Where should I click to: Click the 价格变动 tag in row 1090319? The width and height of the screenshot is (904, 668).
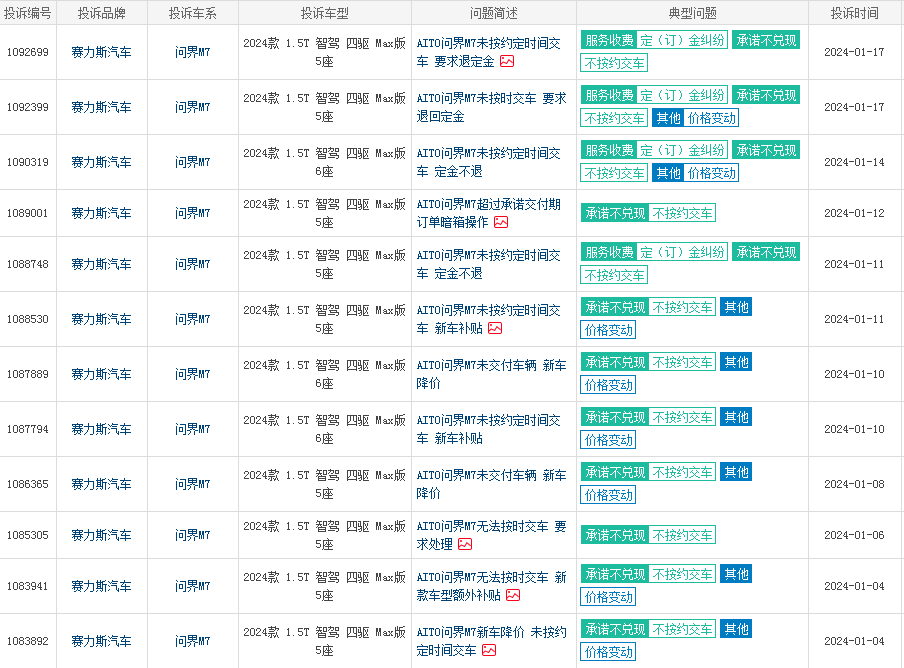[x=711, y=173]
